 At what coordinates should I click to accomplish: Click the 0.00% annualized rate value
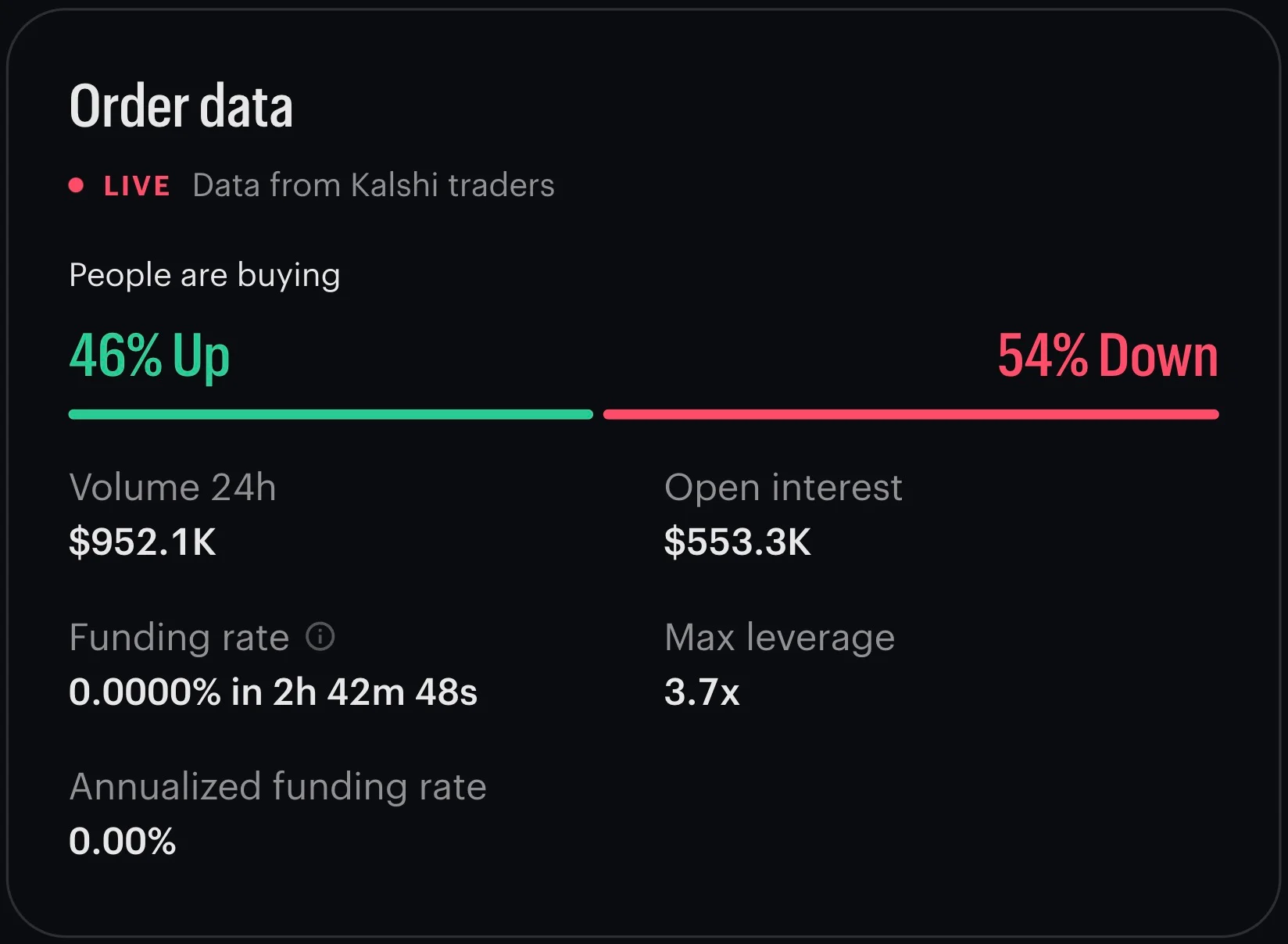pos(123,842)
